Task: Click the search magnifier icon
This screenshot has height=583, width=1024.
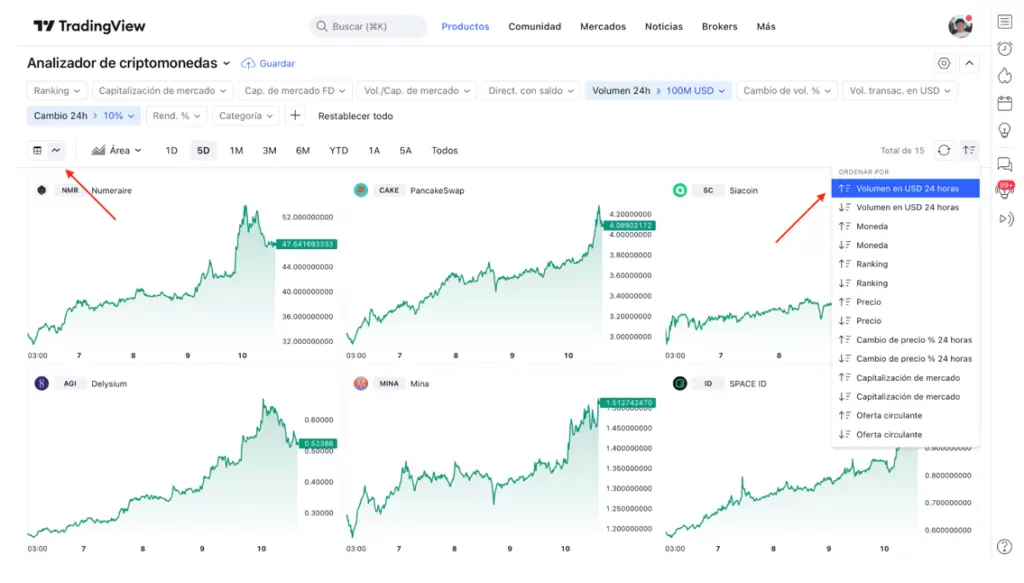Action: pos(321,26)
